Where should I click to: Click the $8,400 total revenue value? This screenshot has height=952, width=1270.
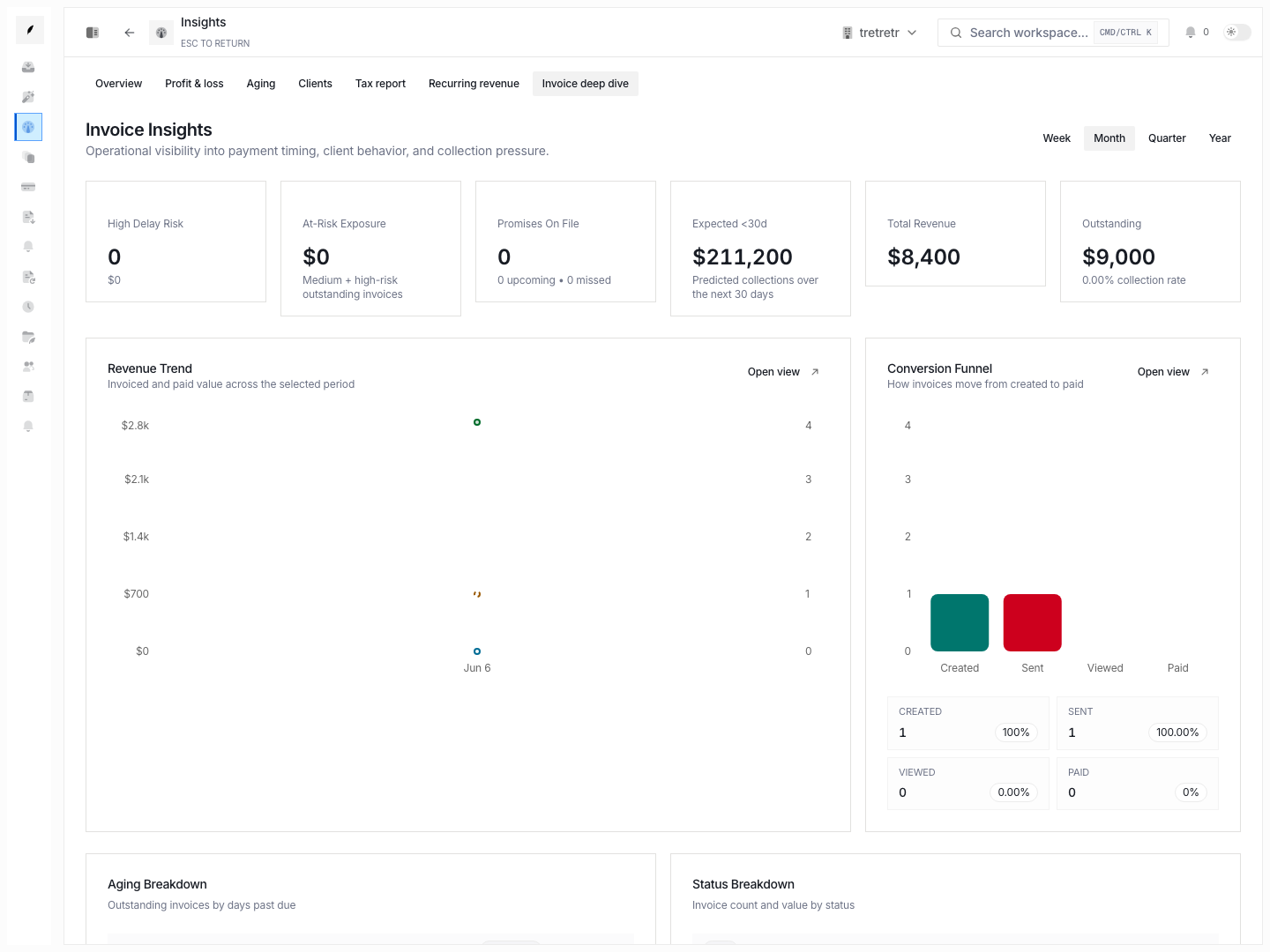pyautogui.click(x=923, y=257)
